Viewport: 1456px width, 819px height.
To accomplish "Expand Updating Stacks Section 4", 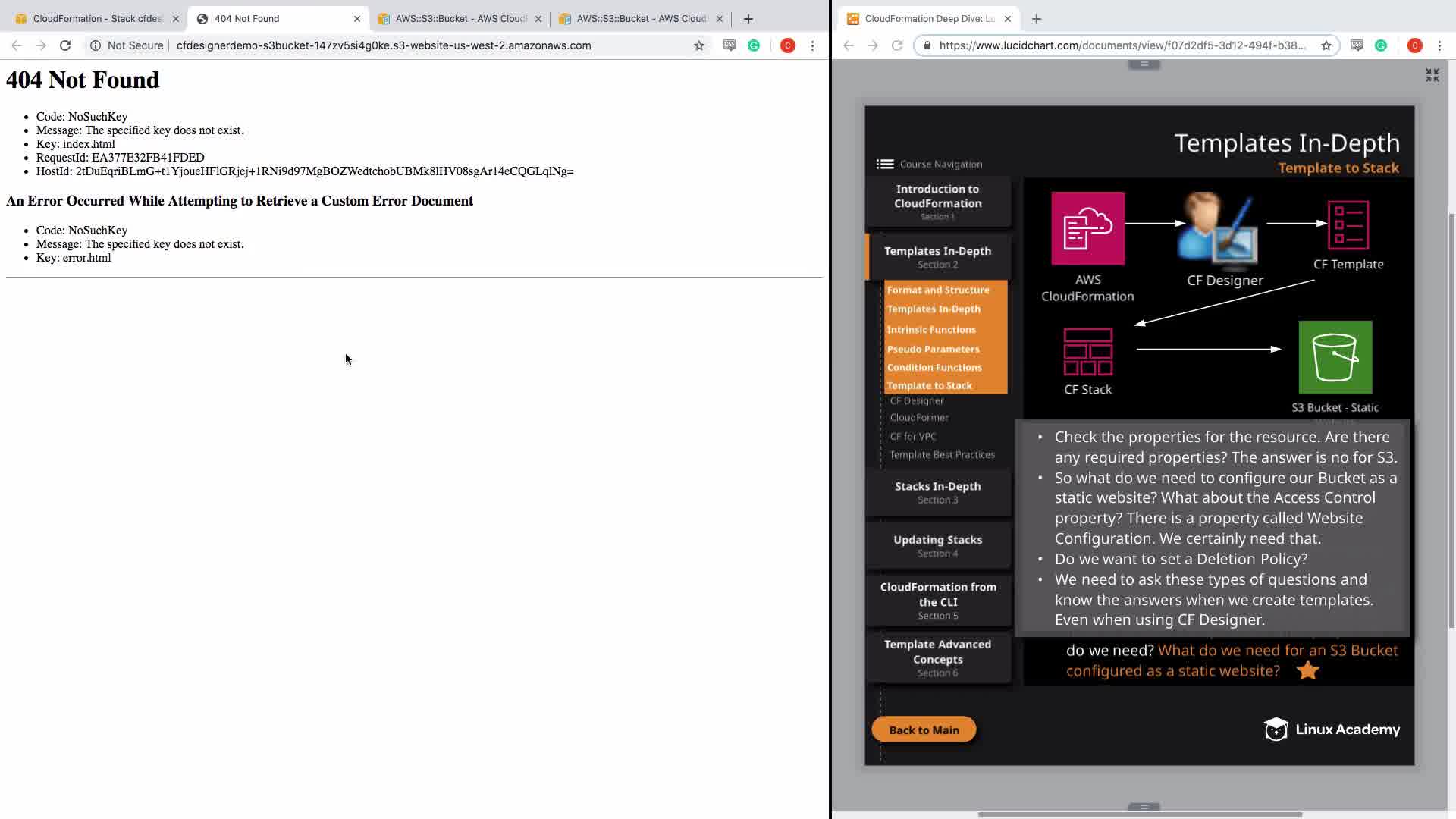I will pos(937,545).
